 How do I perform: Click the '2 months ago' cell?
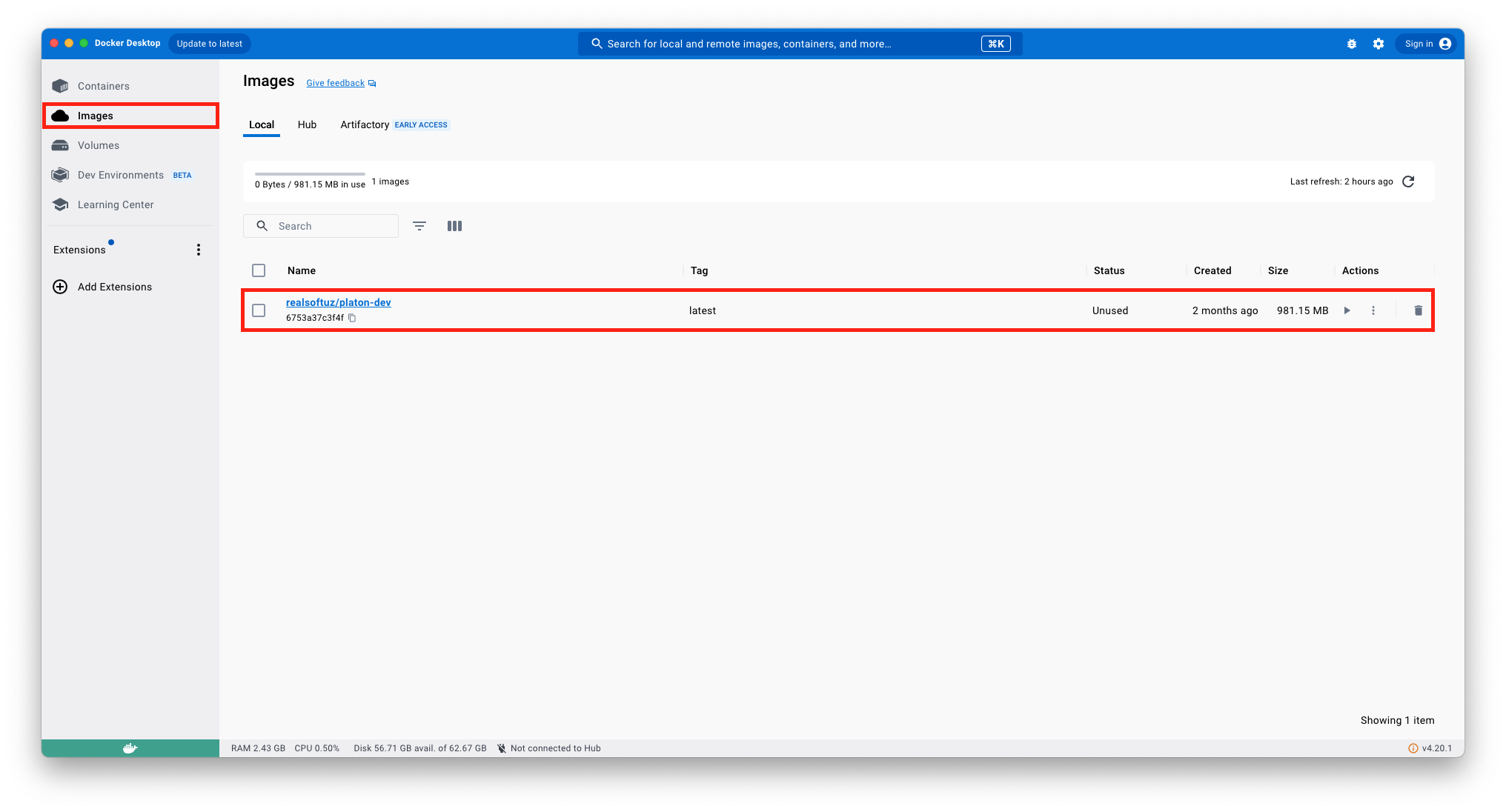[x=1225, y=310]
